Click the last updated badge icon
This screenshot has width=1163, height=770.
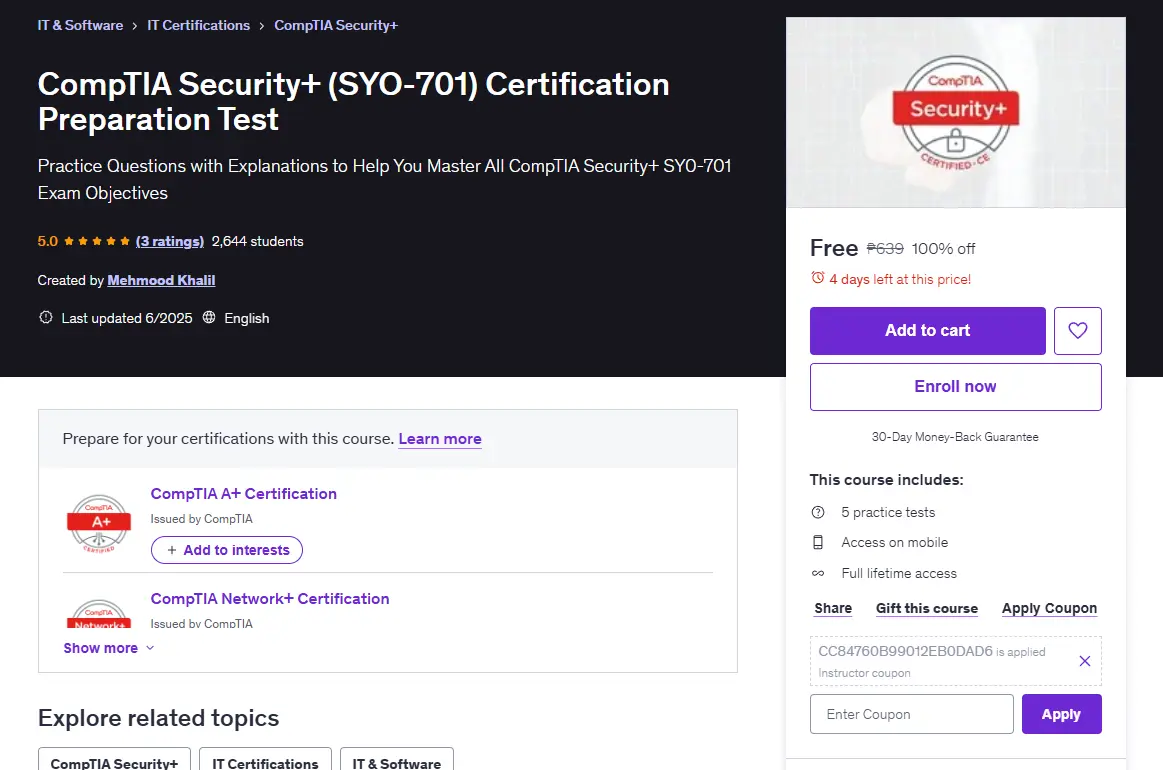[46, 317]
